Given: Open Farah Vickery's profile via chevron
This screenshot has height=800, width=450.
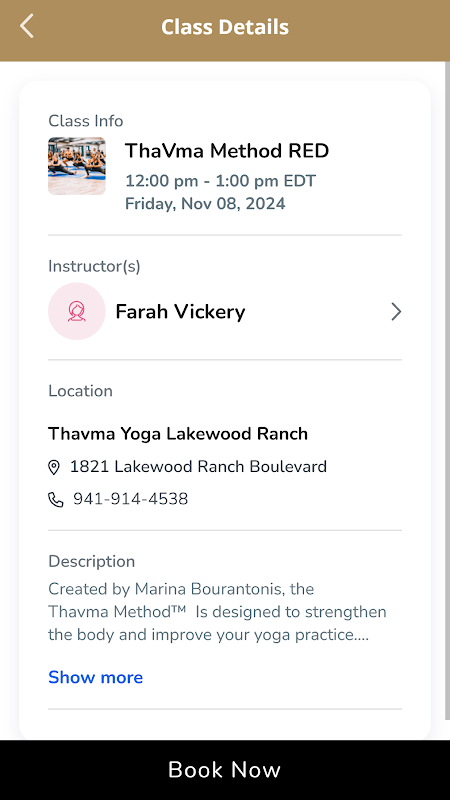Looking at the screenshot, I should coord(396,312).
